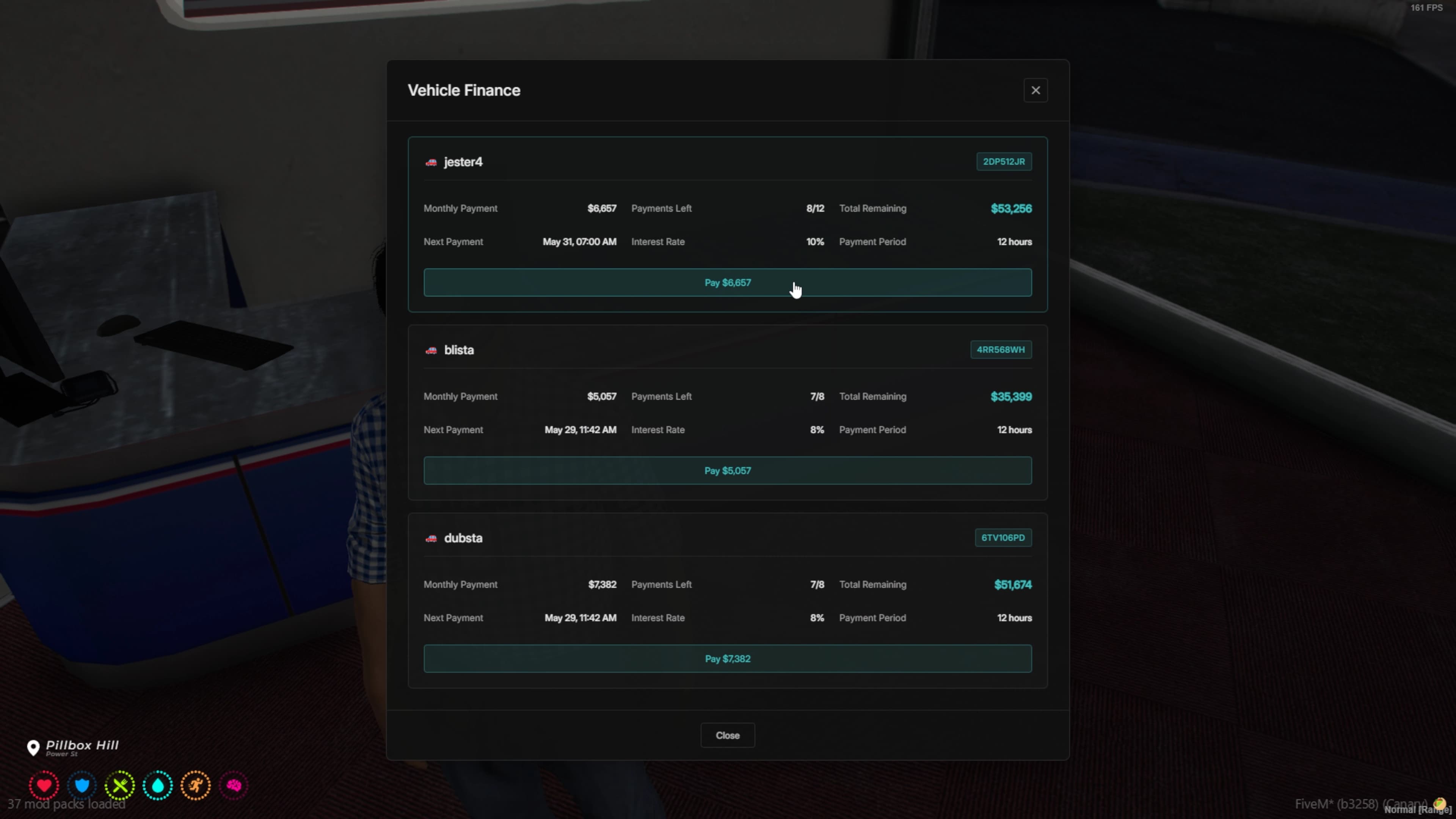Click the blista car icon
This screenshot has height=819, width=1456.
coord(431,350)
